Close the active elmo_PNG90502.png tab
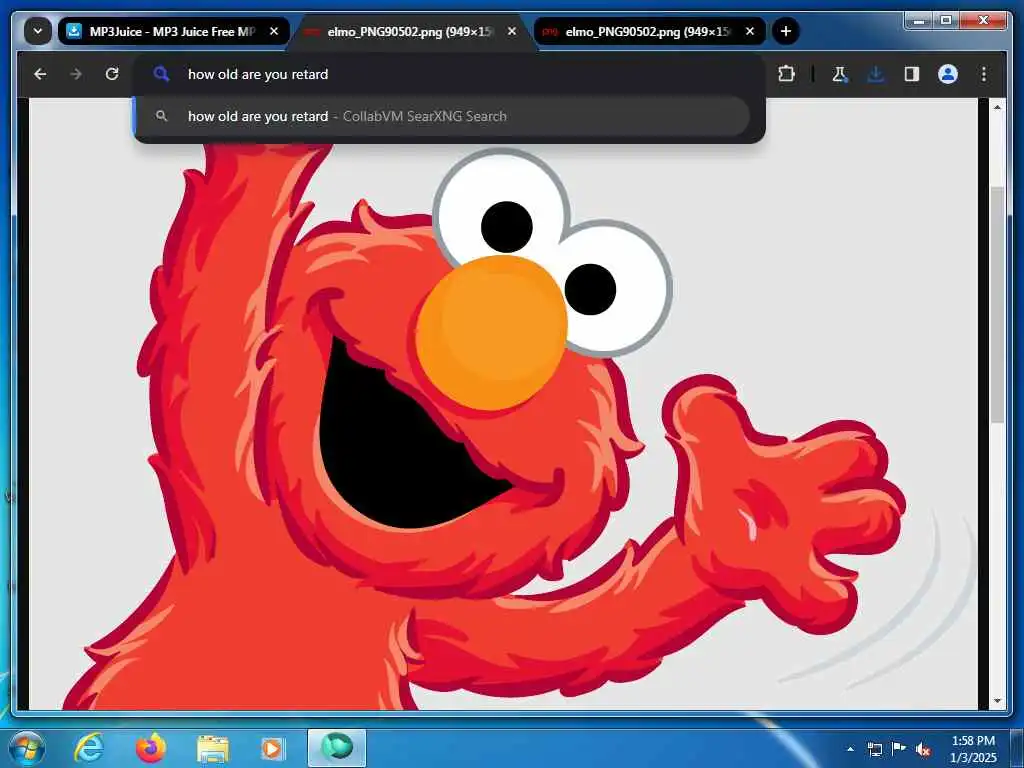1024x768 pixels. [x=512, y=31]
